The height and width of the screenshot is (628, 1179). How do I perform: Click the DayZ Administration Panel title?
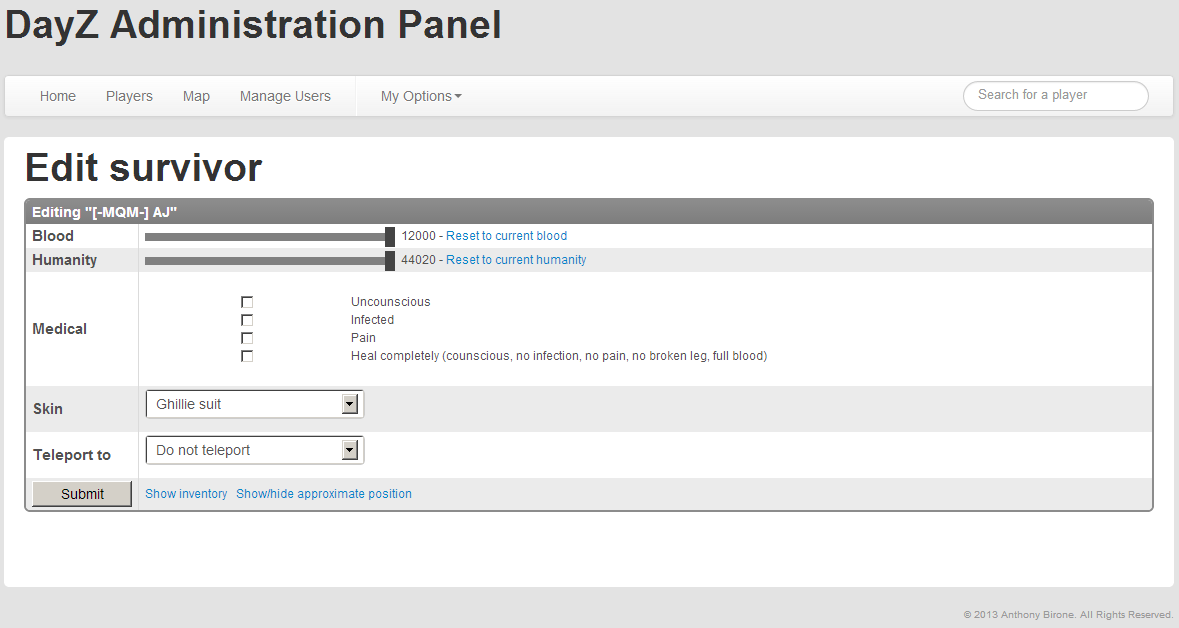click(x=253, y=25)
